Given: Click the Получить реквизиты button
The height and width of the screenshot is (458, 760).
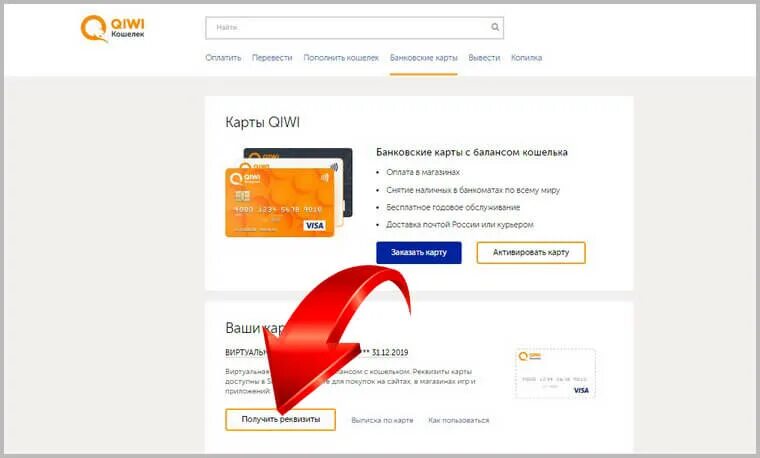Looking at the screenshot, I should coord(281,420).
